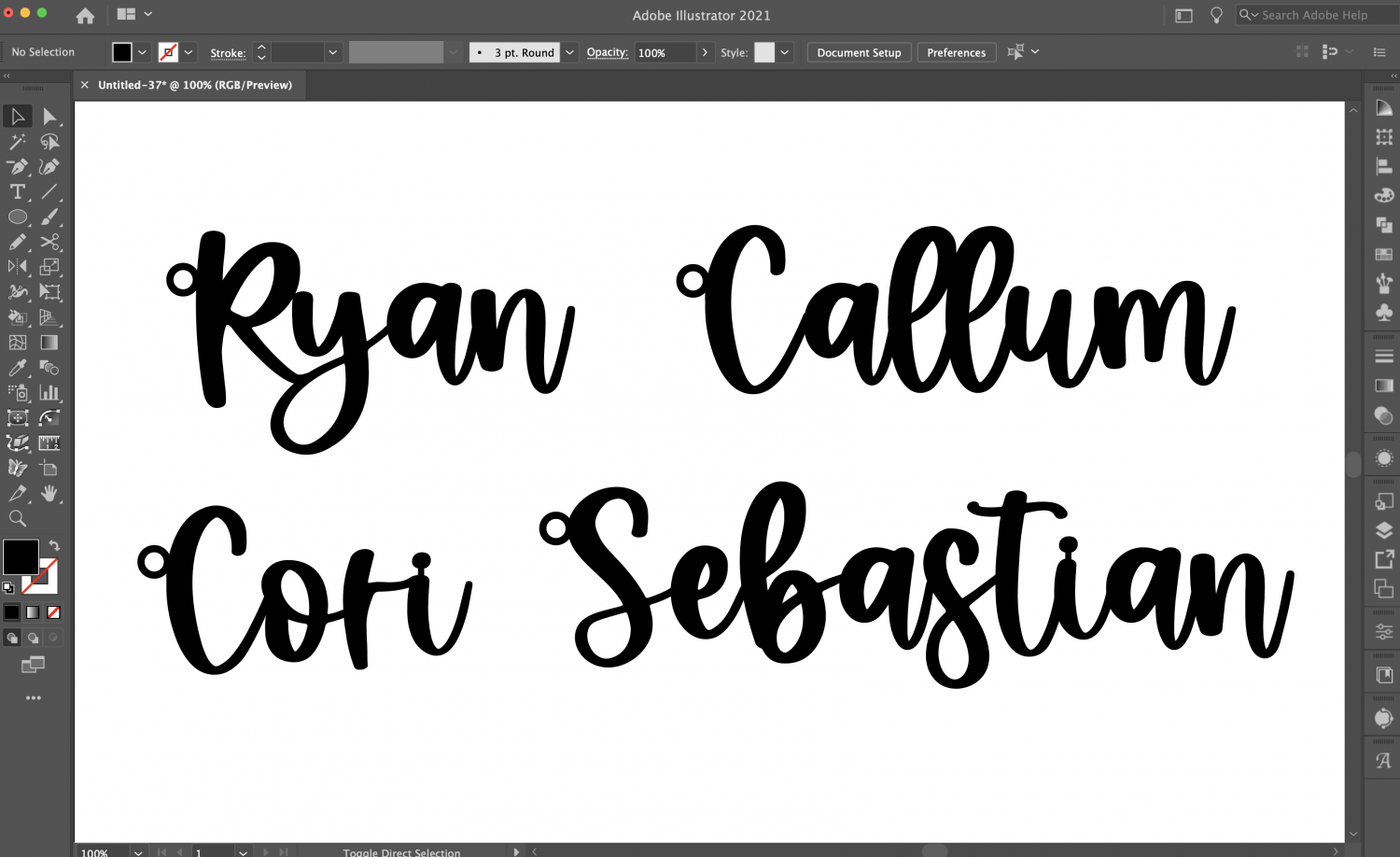The image size is (1400, 857).
Task: Go to the Home screen
Action: coord(85,15)
